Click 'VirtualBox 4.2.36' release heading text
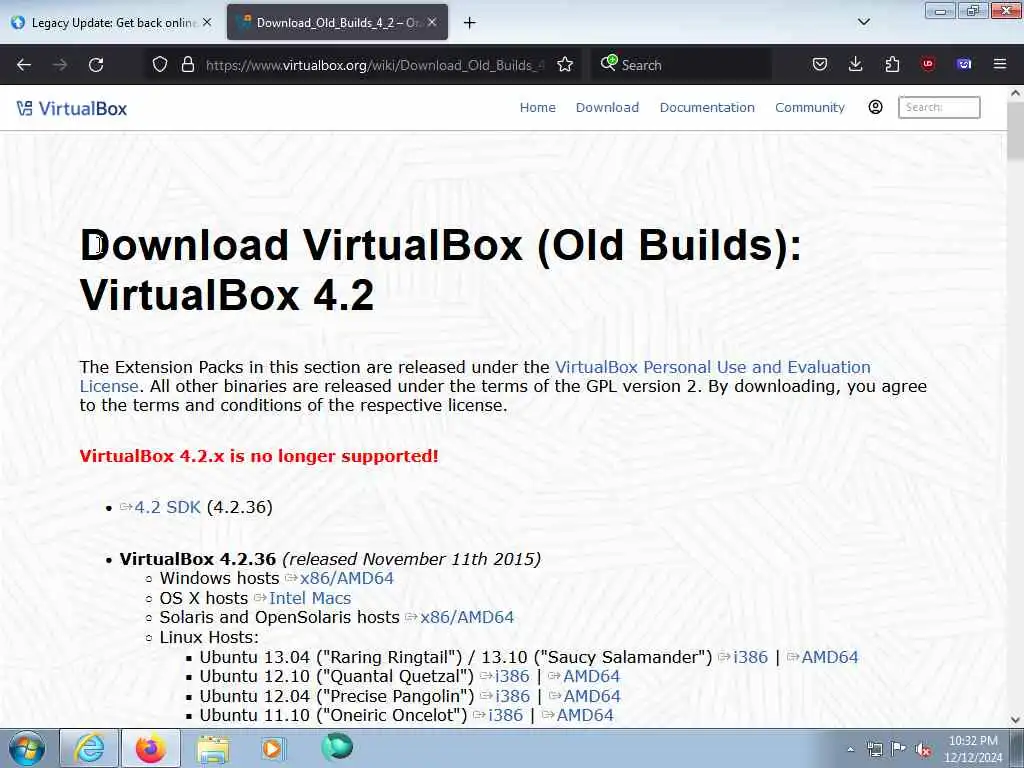This screenshot has height=768, width=1024. [198, 559]
